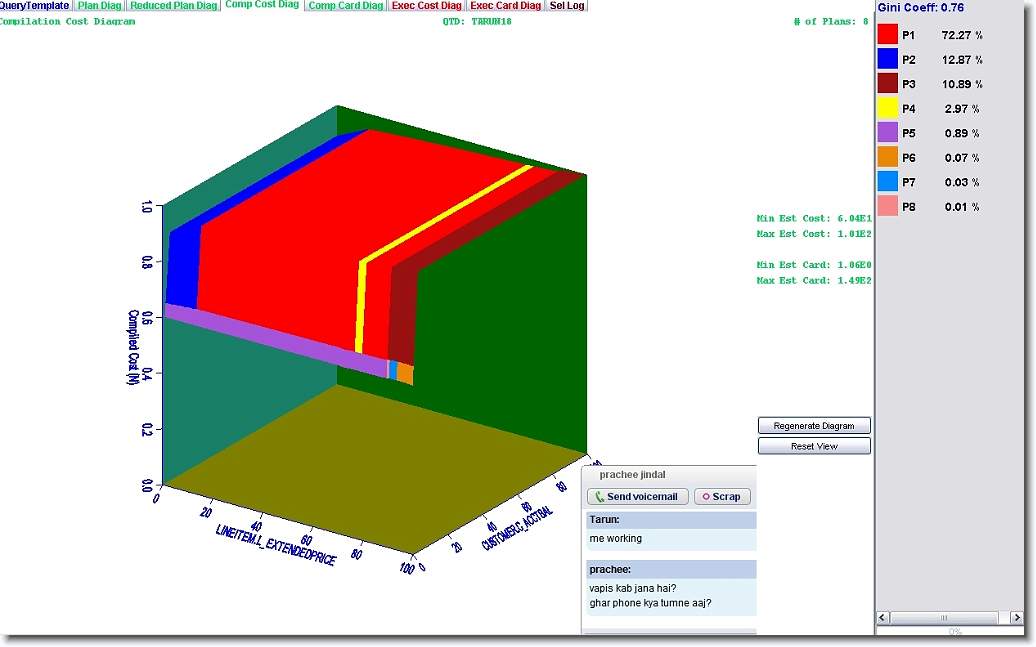1036x647 pixels.
Task: Click the pink P8 plan swatch
Action: pos(887,207)
